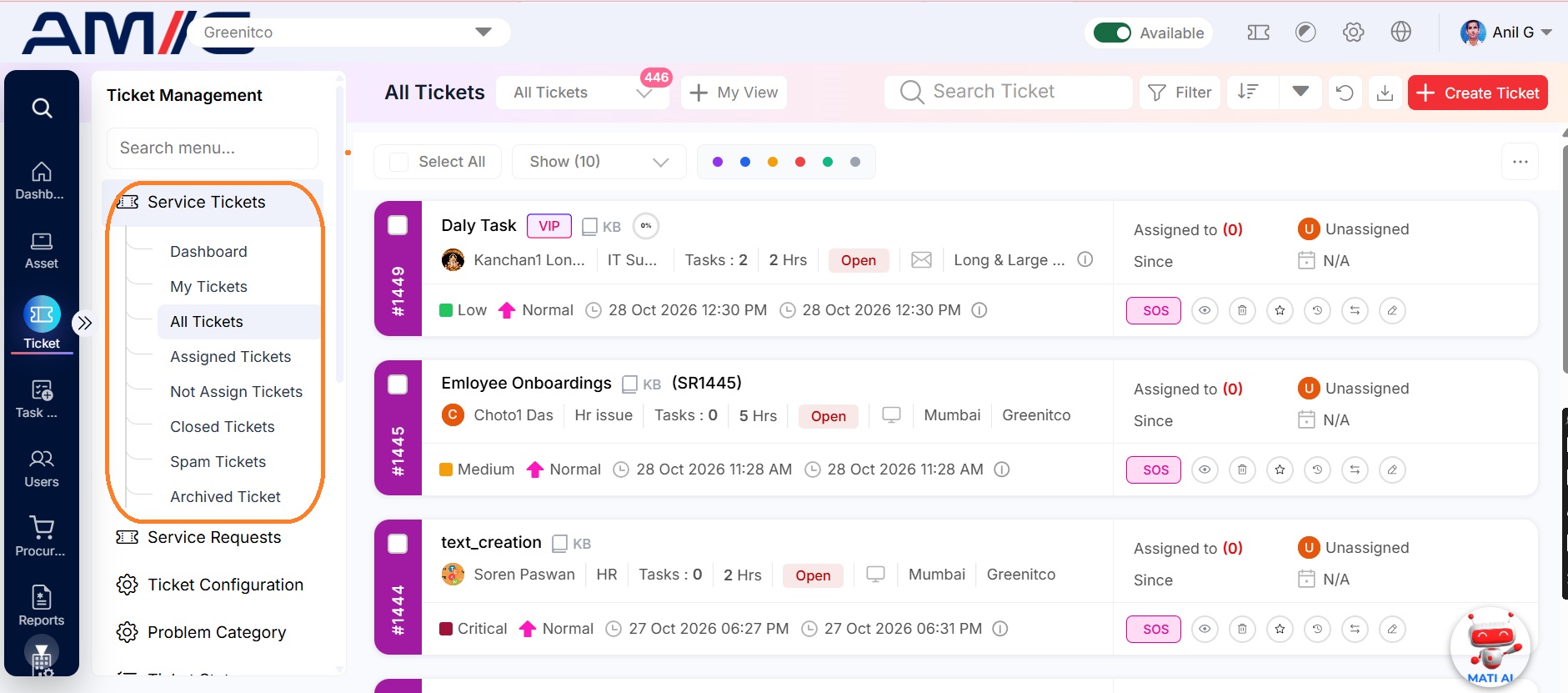The width and height of the screenshot is (1568, 693).
Task: Open the sidebar search icon
Action: click(x=42, y=108)
